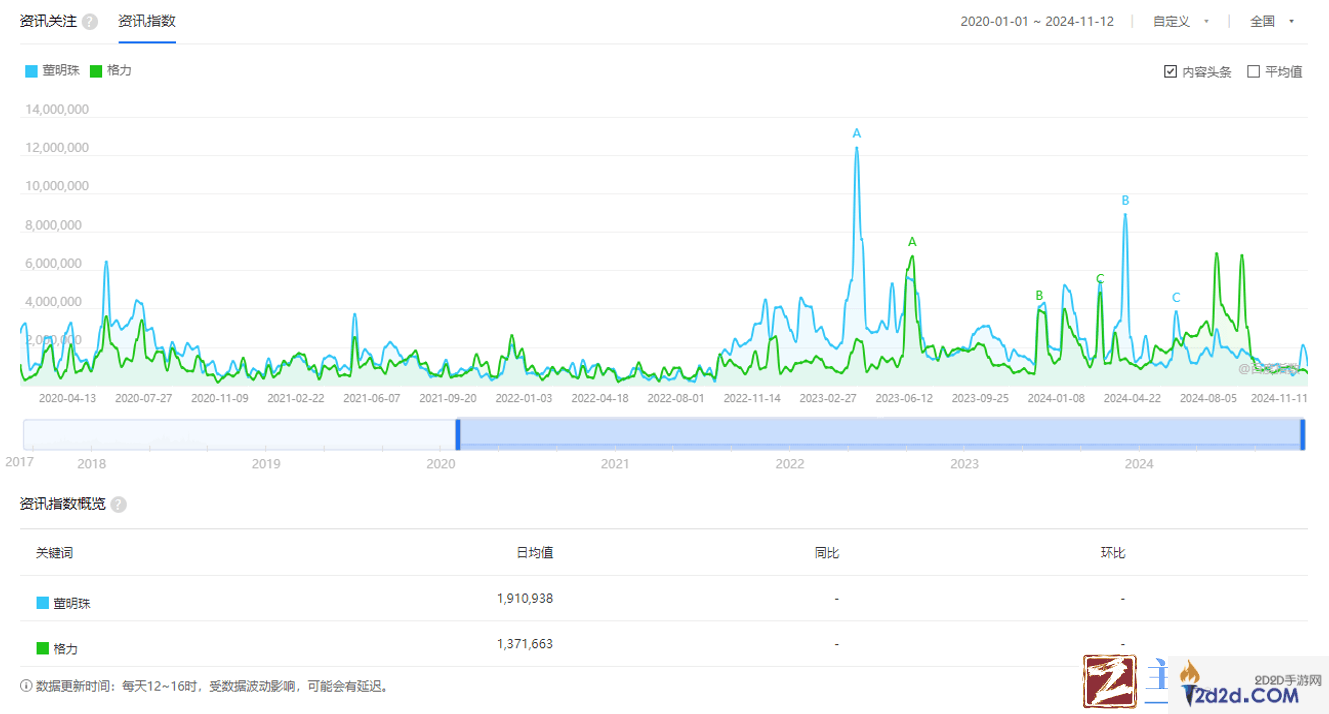Click the 2018 year label on the timeline
Viewport: 1329px width, 714px height.
[x=91, y=464]
